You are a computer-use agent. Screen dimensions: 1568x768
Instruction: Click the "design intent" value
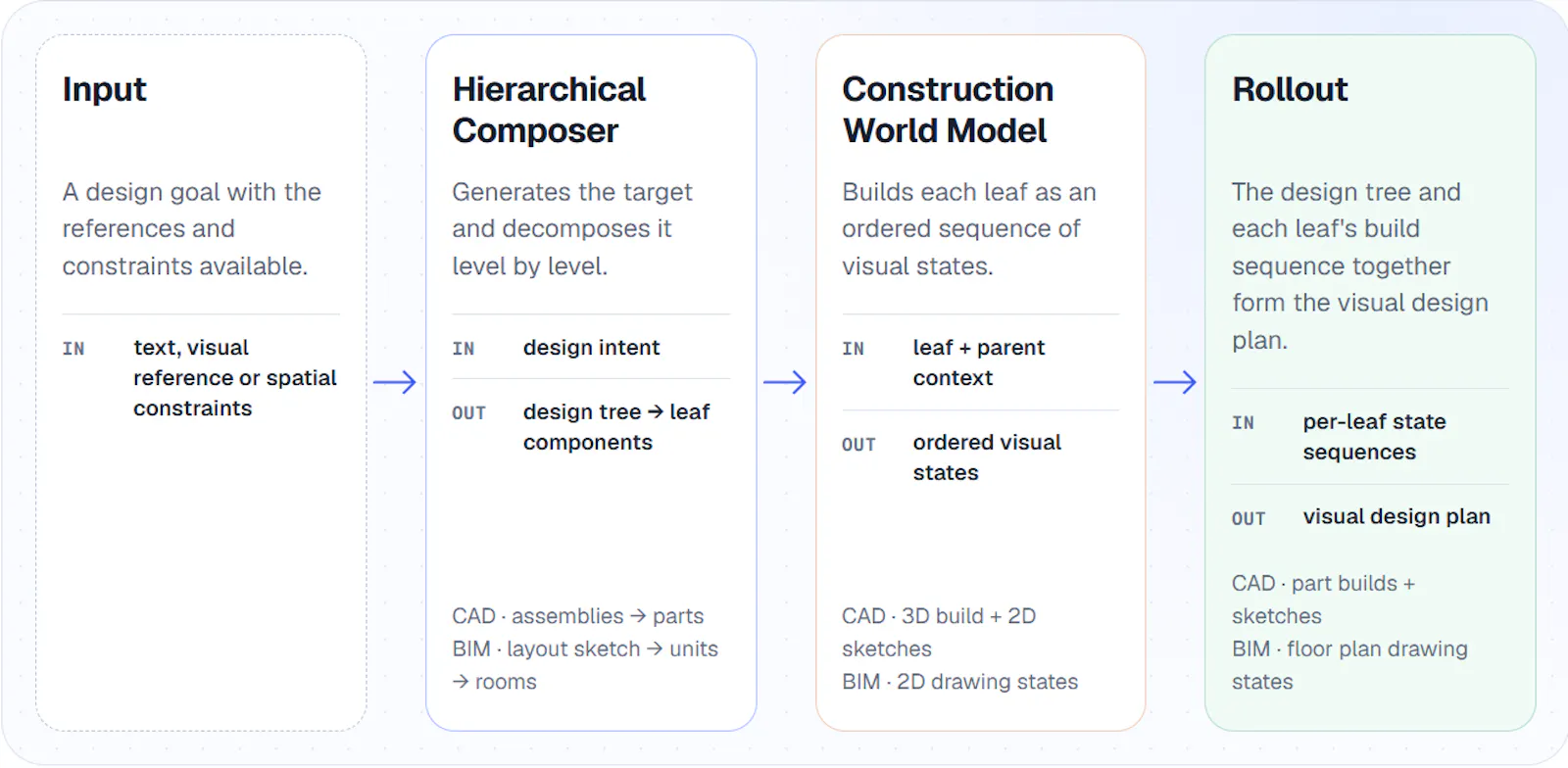(x=591, y=348)
